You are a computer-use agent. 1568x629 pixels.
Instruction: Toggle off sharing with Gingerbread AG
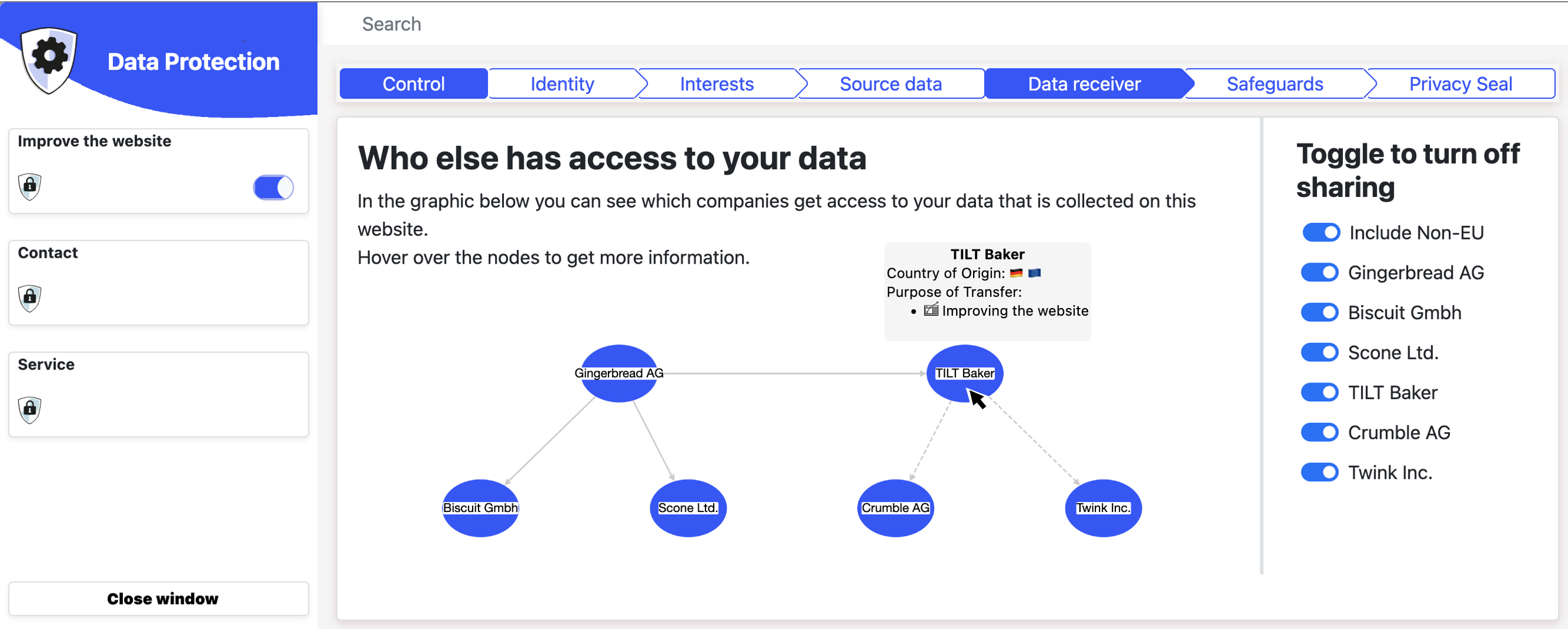(x=1320, y=273)
